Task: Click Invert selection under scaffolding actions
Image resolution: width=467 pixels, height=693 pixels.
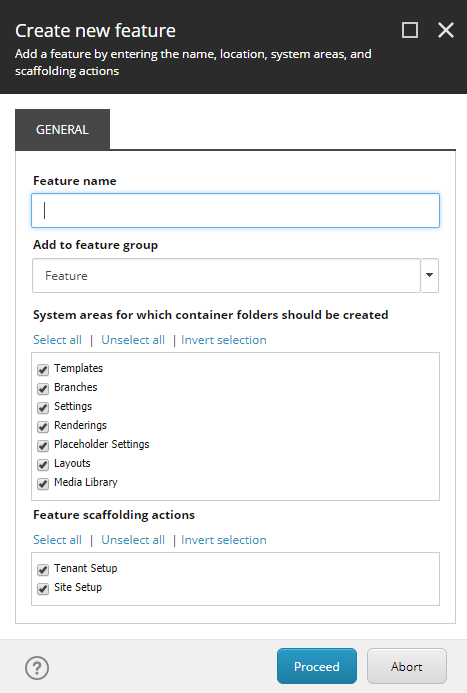Action: 224,540
